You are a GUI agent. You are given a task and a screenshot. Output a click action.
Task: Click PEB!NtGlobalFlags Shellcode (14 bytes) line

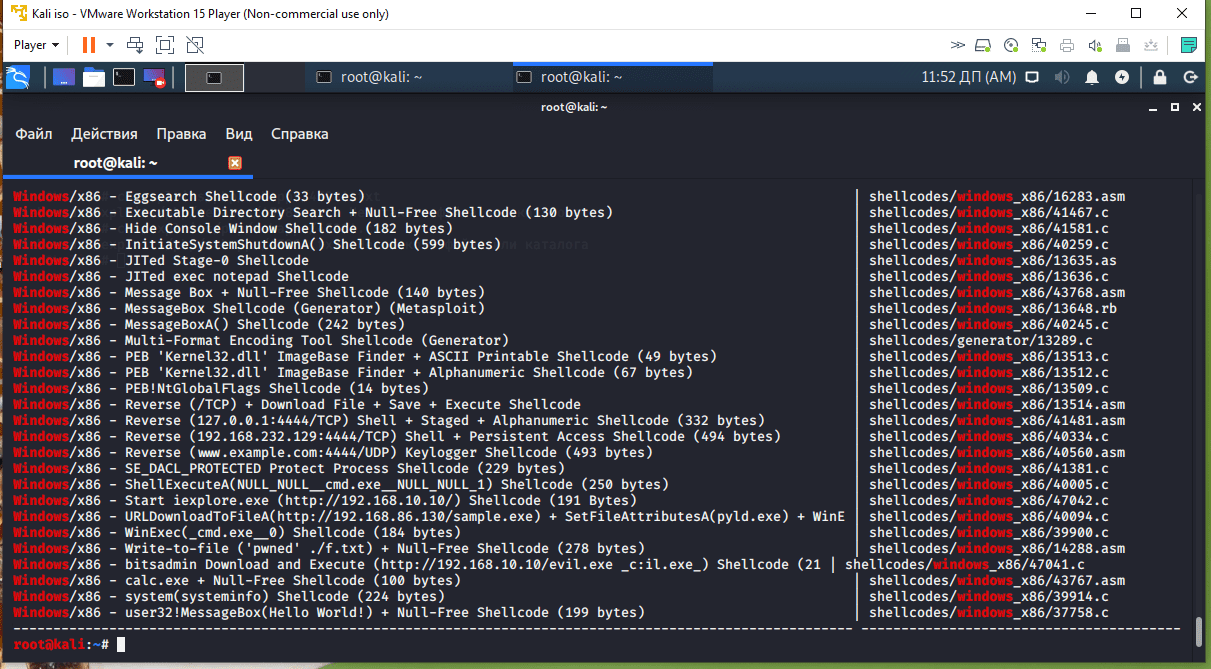222,389
